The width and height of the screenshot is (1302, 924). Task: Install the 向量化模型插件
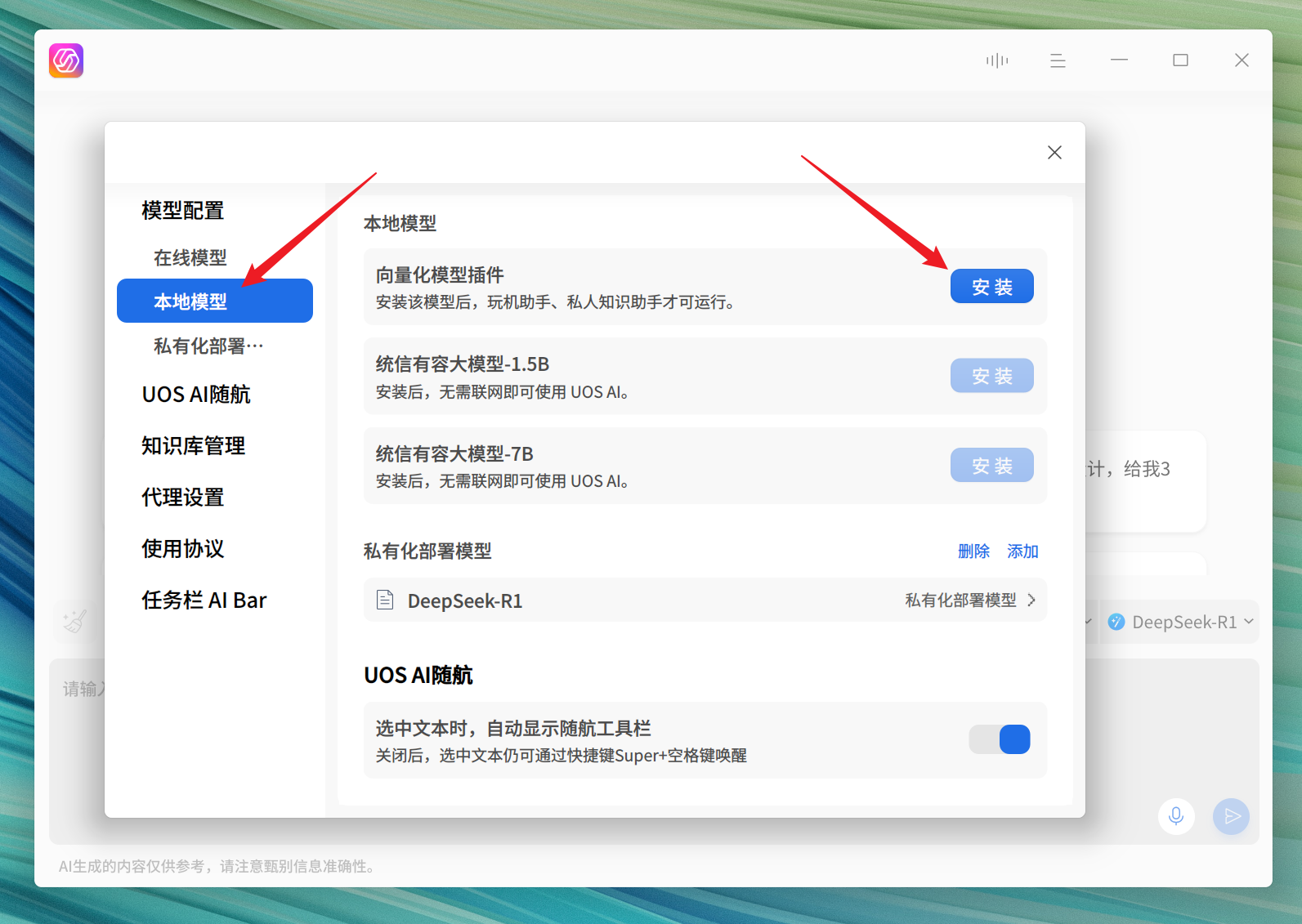coord(991,286)
